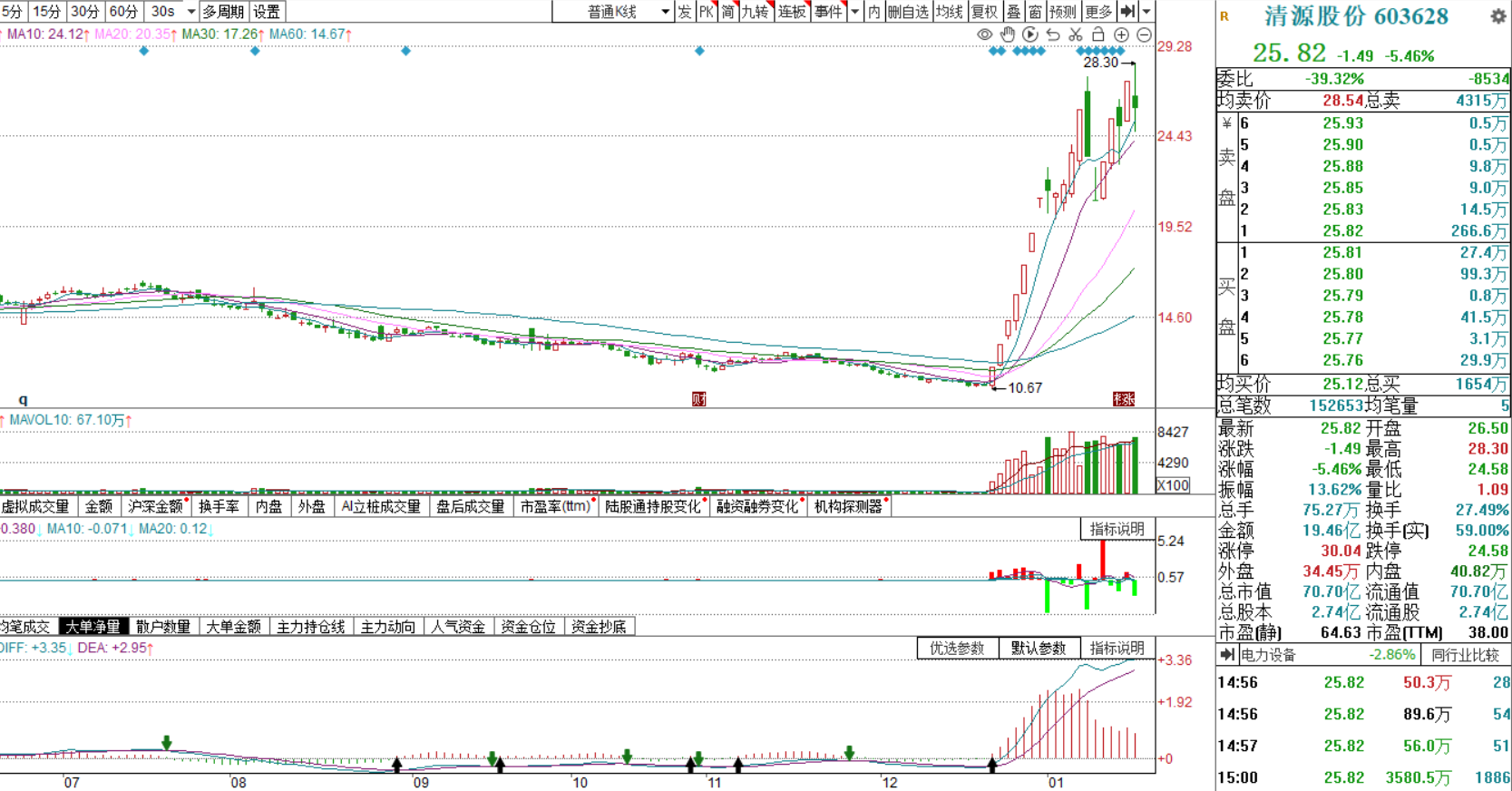This screenshot has width=1512, height=791.
Task: Click the X100 volume scale label
Action: tap(1173, 485)
